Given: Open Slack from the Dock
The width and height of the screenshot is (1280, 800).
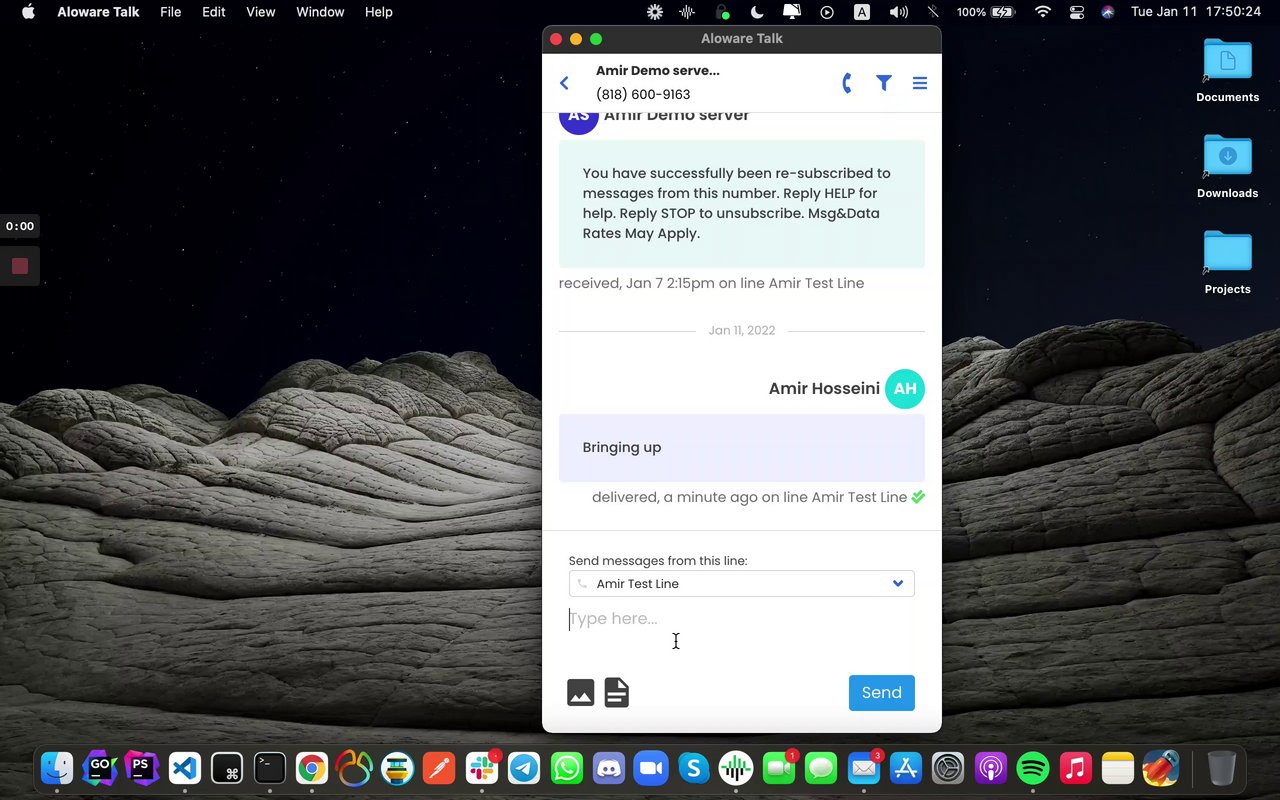Looking at the screenshot, I should 482,768.
